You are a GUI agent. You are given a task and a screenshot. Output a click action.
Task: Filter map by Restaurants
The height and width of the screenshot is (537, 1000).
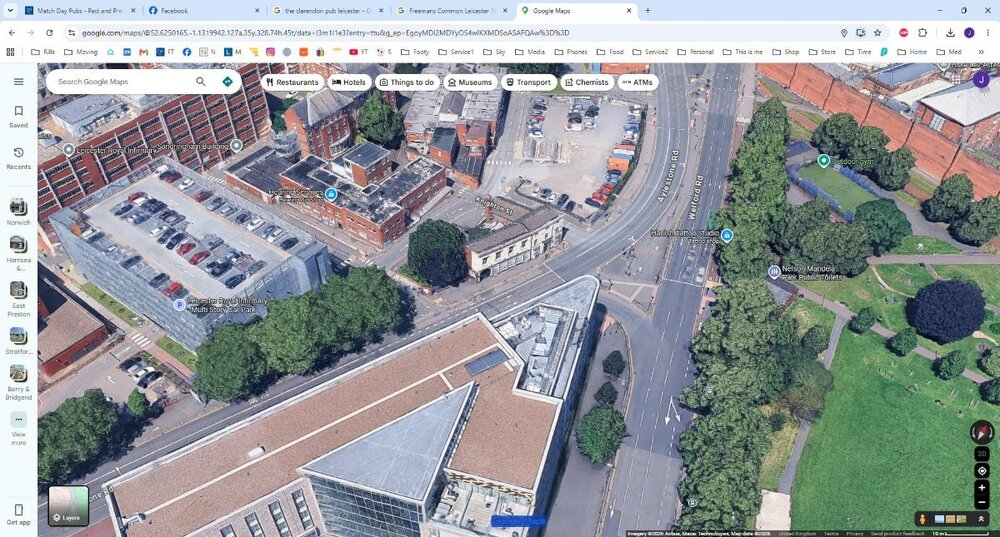tap(292, 82)
